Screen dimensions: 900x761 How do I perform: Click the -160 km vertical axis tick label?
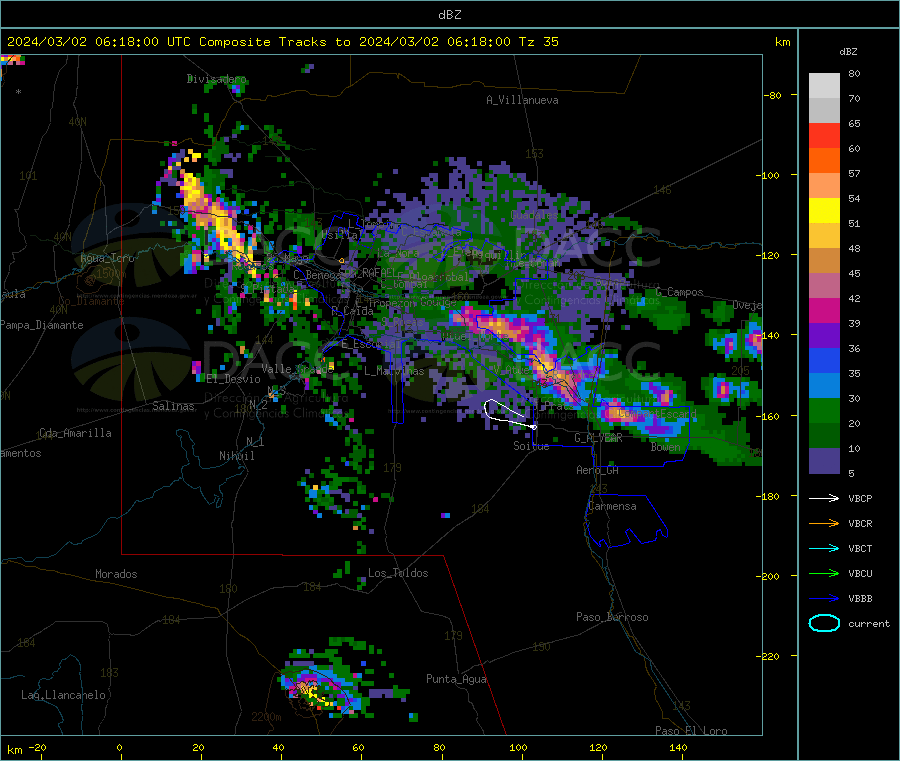(x=770, y=416)
